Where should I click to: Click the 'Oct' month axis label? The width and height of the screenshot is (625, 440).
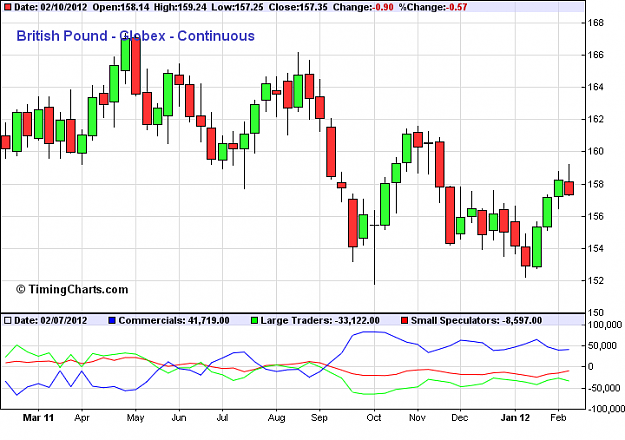point(374,418)
